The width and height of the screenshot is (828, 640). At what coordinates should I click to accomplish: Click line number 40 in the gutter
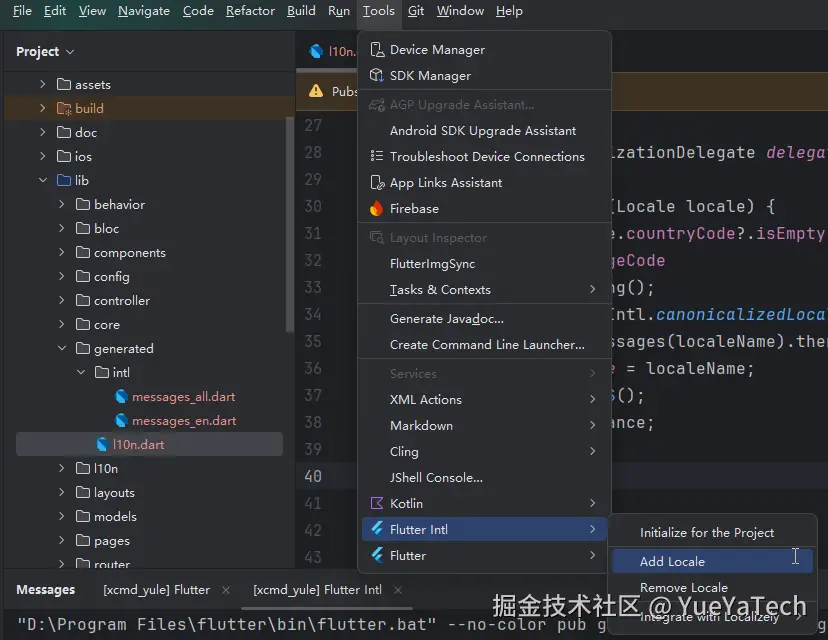[x=313, y=476]
